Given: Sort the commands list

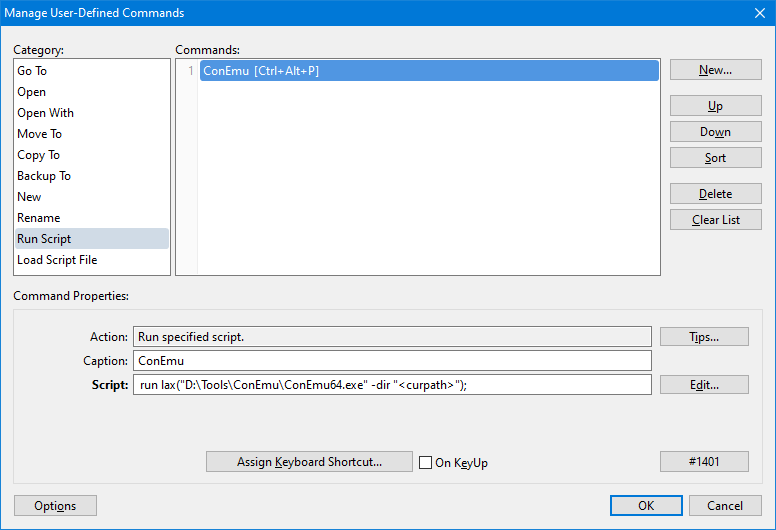Looking at the screenshot, I should click(715, 158).
